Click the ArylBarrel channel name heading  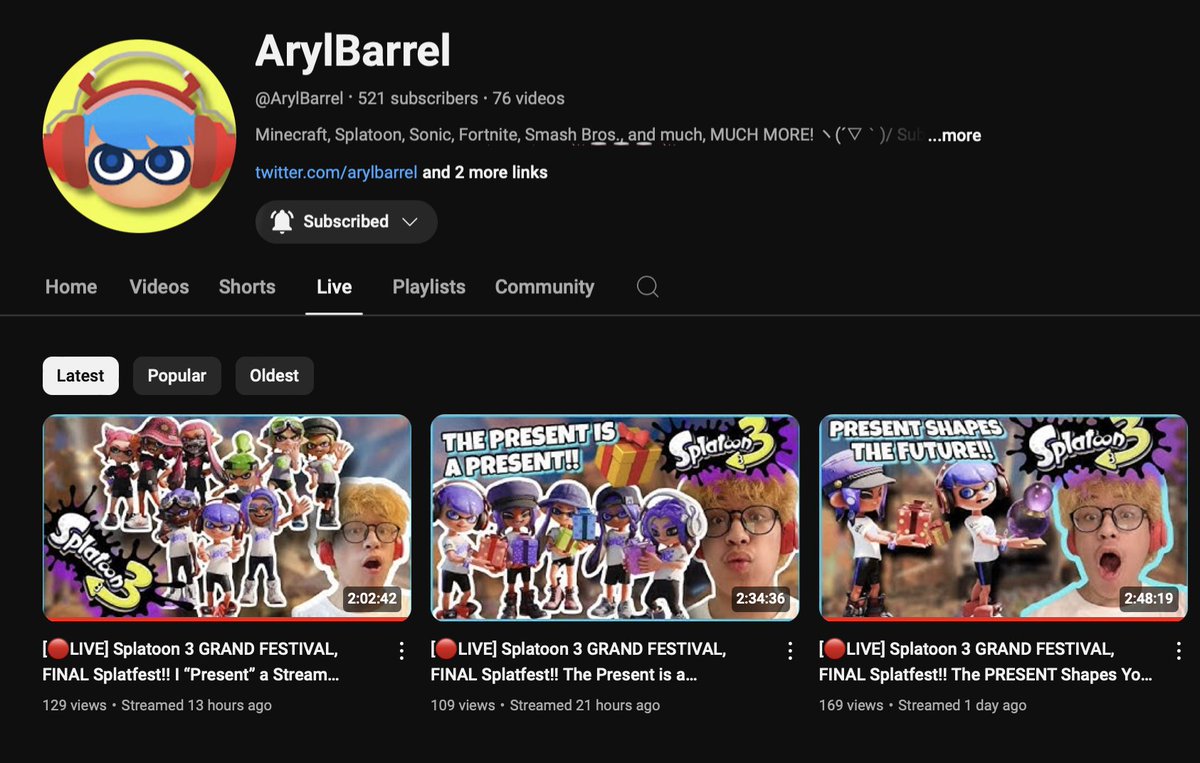pyautogui.click(x=353, y=51)
